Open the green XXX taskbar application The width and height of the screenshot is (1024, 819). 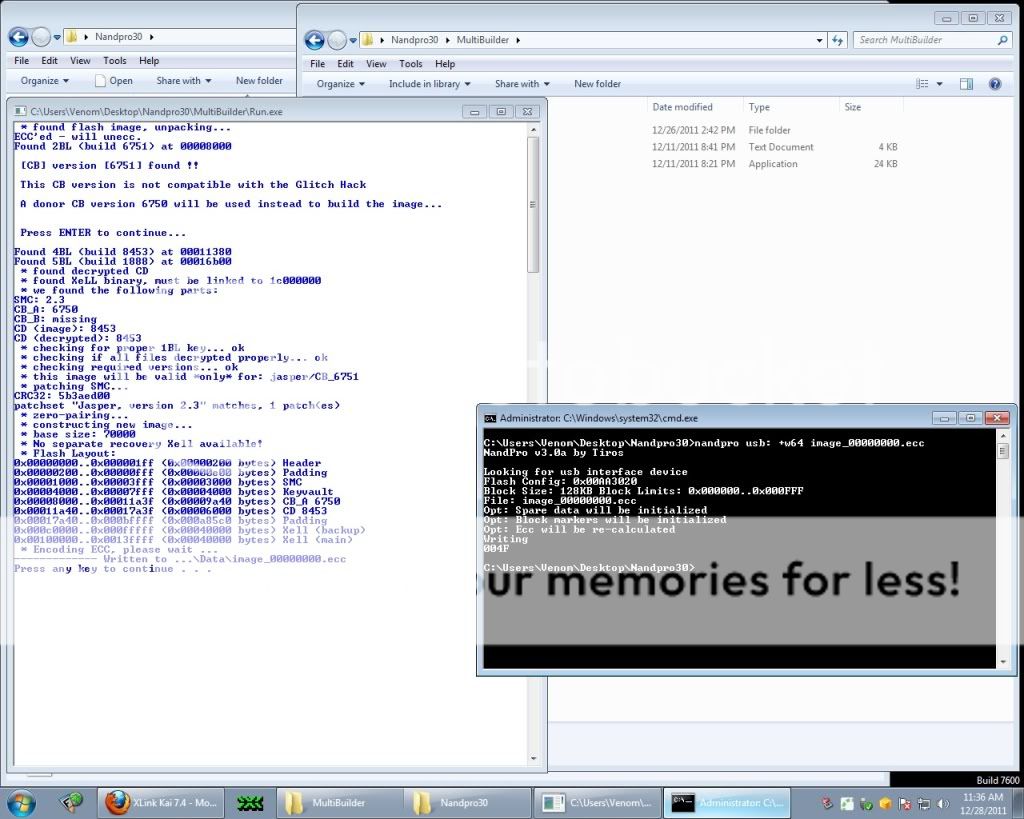(249, 802)
